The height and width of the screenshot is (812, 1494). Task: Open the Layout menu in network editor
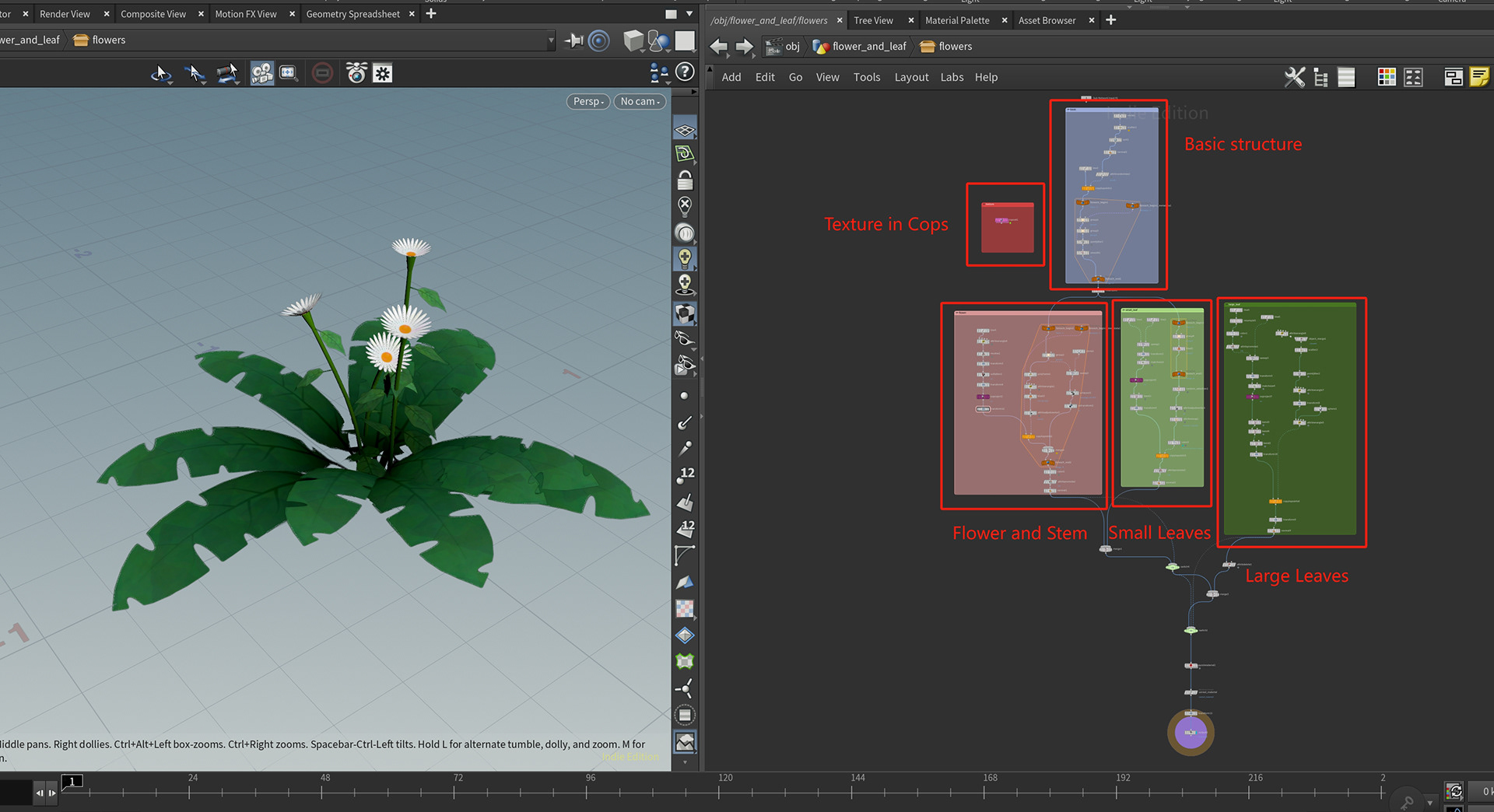tap(911, 77)
